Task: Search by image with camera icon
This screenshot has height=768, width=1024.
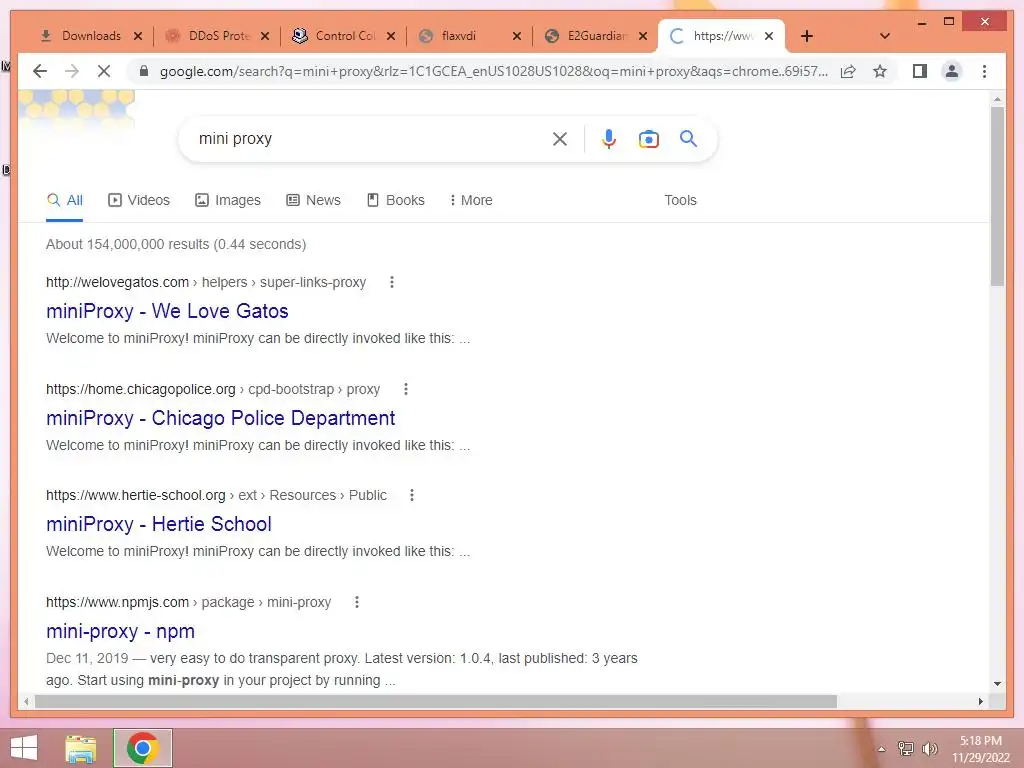Action: tap(648, 138)
